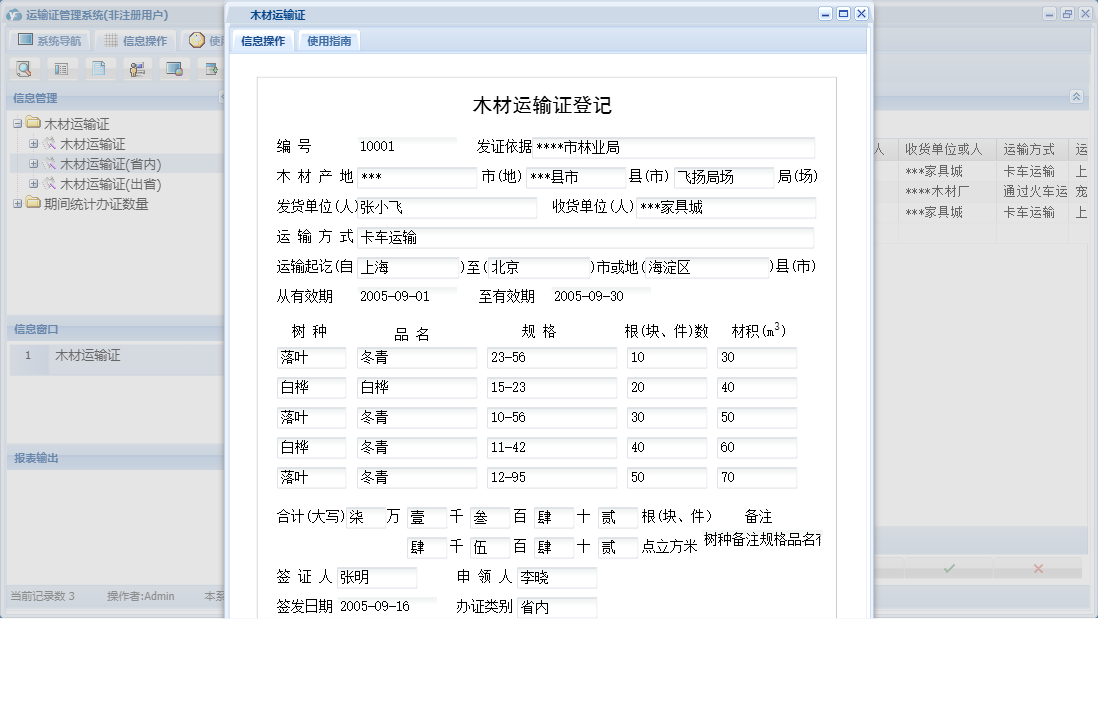
Task: Confirm with the green checkmark button
Action: 949,567
